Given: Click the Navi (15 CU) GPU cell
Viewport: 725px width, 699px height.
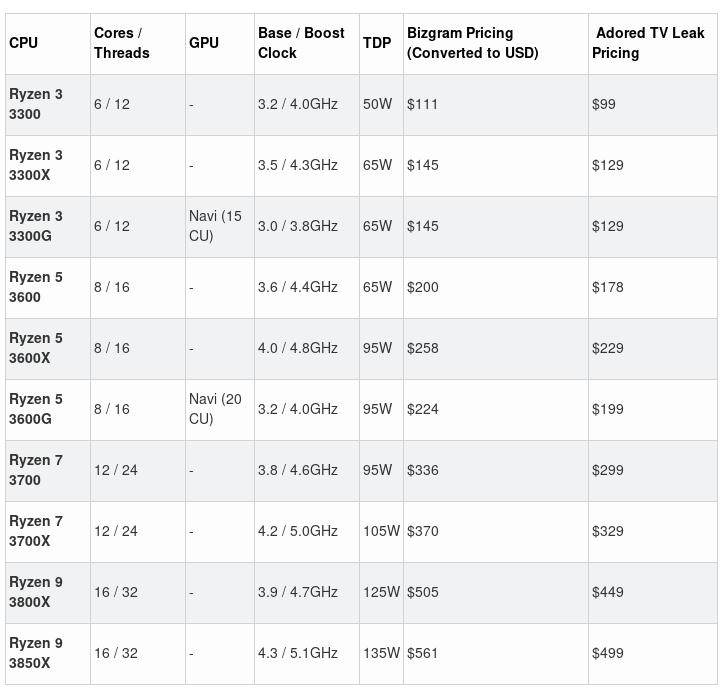Looking at the screenshot, I should coord(215,226).
